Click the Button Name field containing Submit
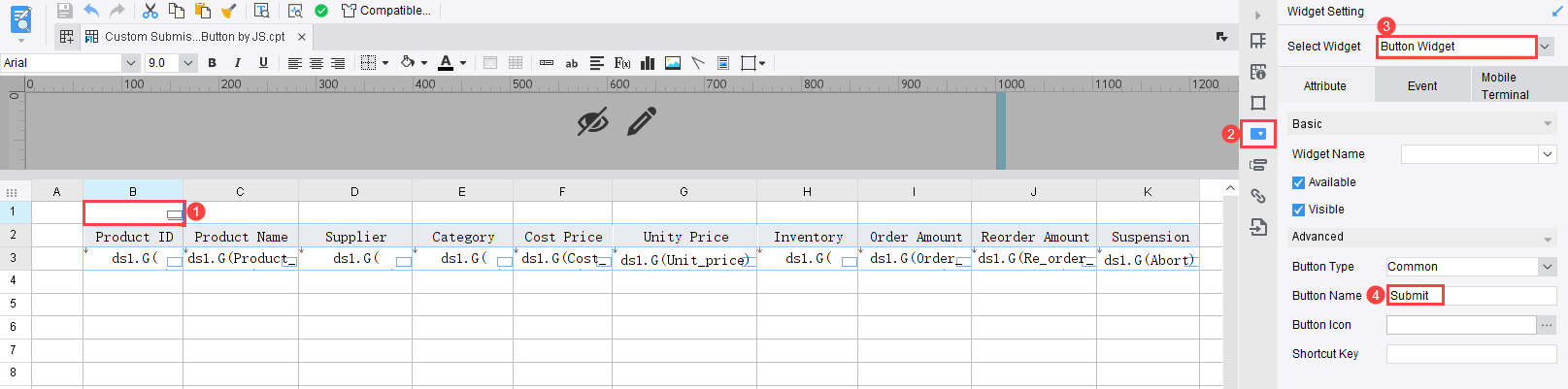The height and width of the screenshot is (389, 1568). tap(1471, 296)
